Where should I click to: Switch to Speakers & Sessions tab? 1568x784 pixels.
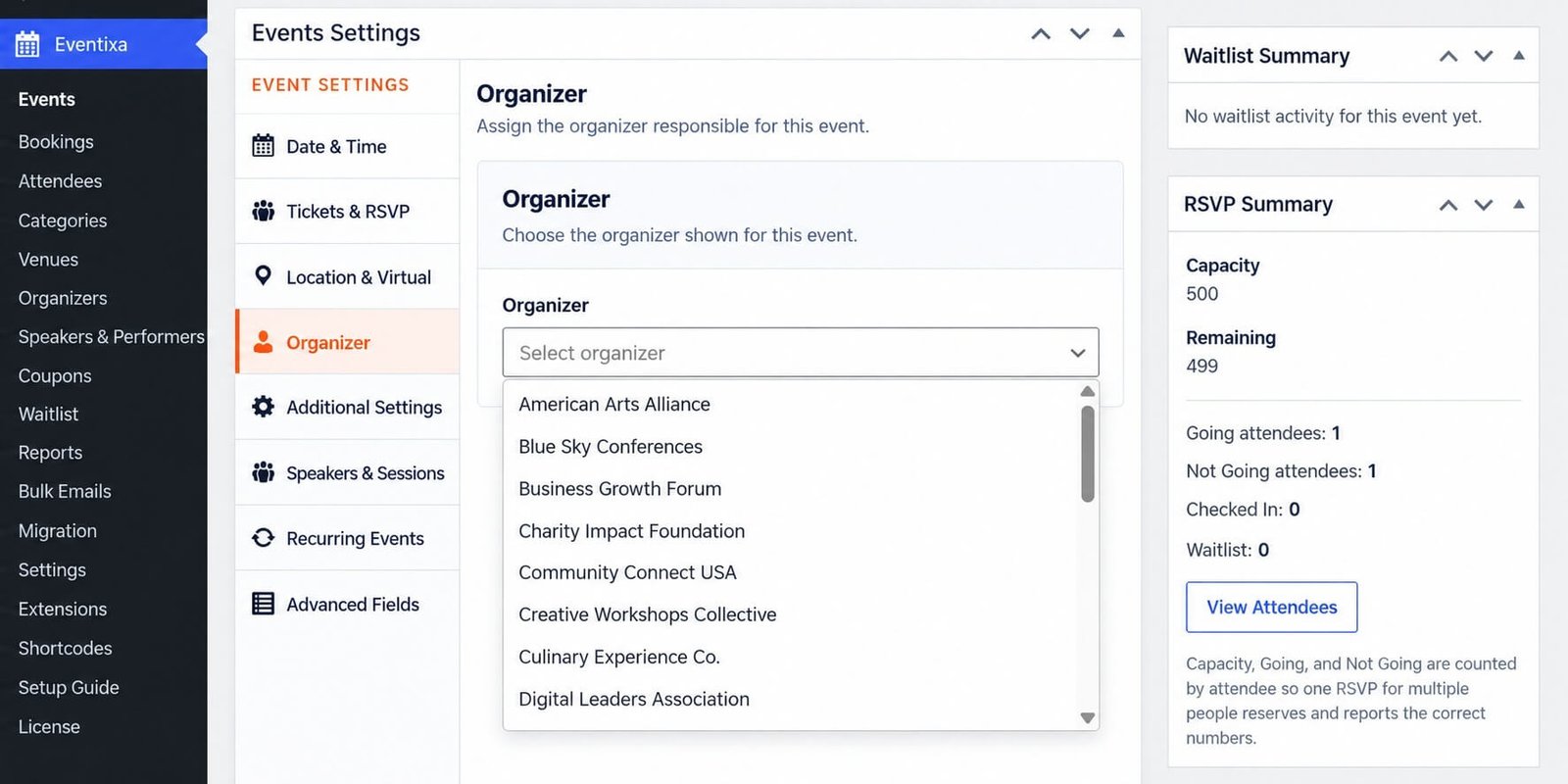(x=347, y=472)
